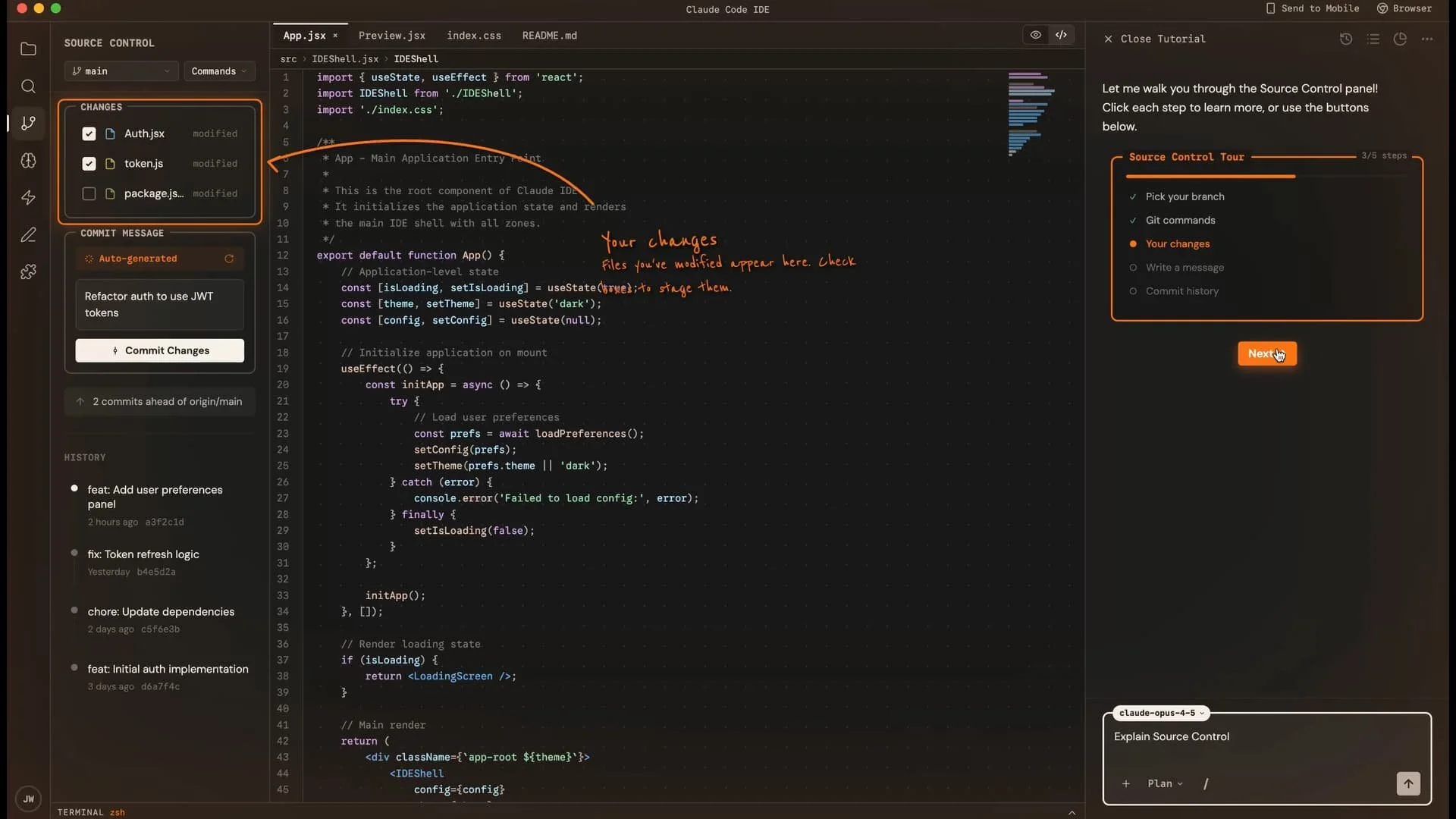This screenshot has width=1456, height=819.
Task: Open the README.md tab
Action: click(549, 36)
